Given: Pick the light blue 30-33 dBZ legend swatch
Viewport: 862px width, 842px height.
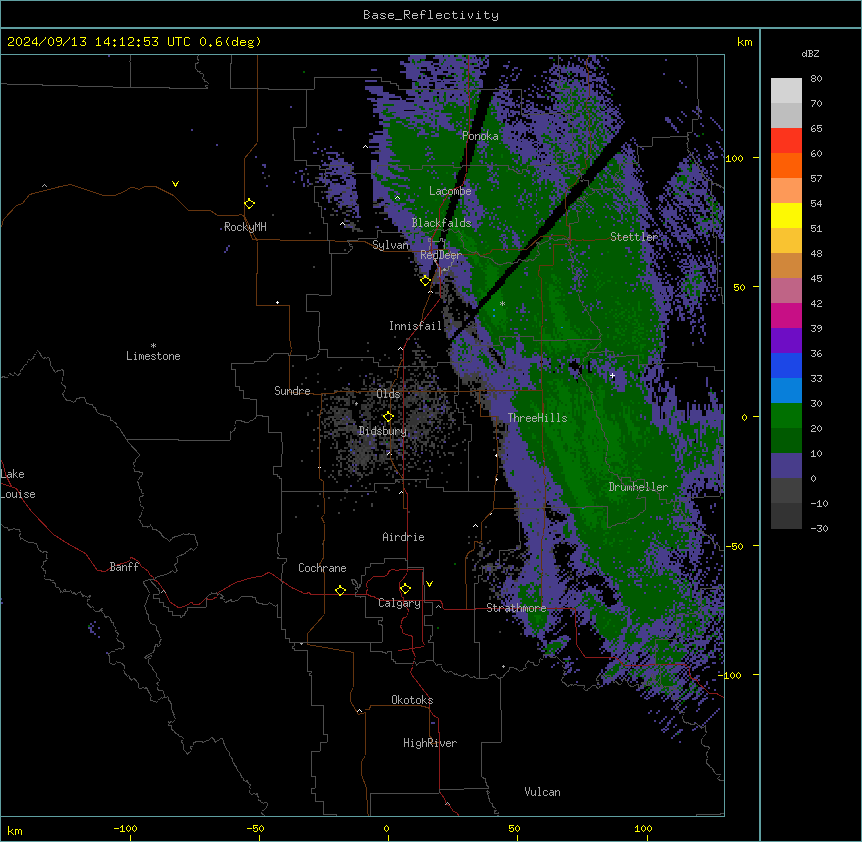Looking at the screenshot, I should 786,391.
